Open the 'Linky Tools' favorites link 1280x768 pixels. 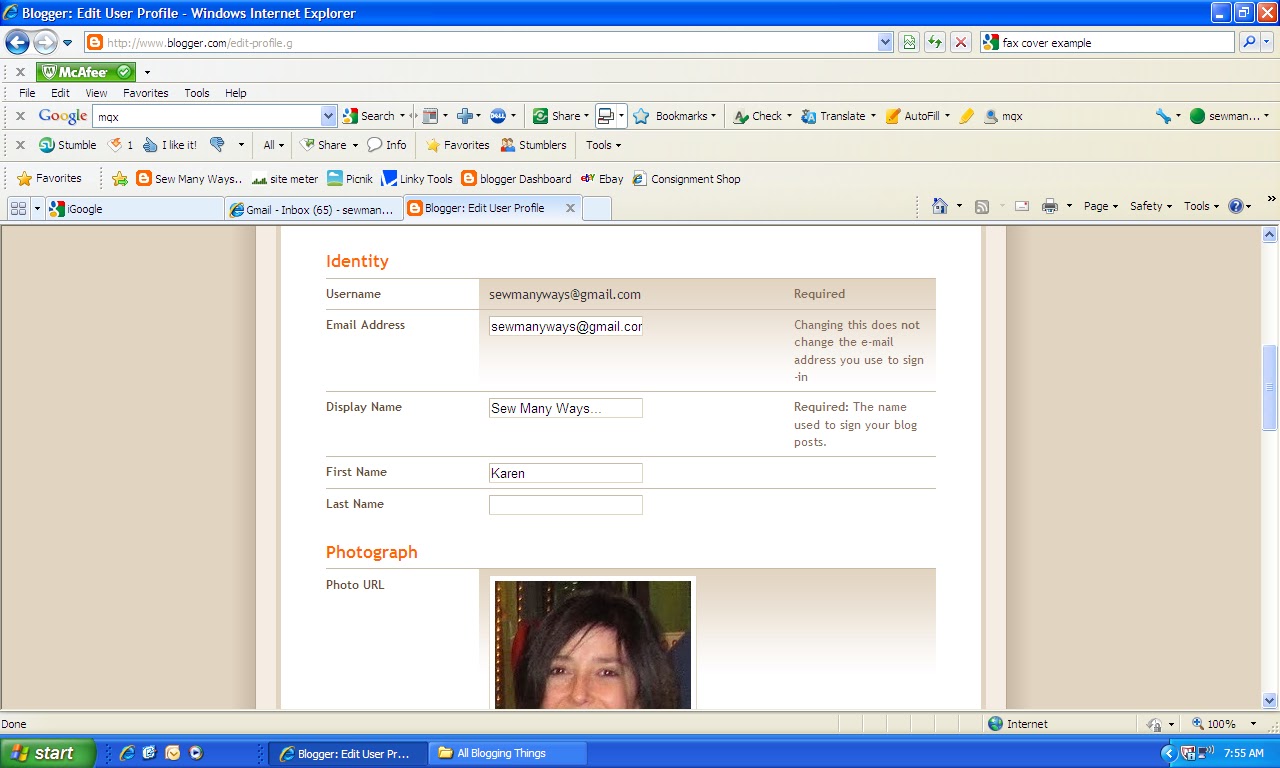[x=417, y=179]
